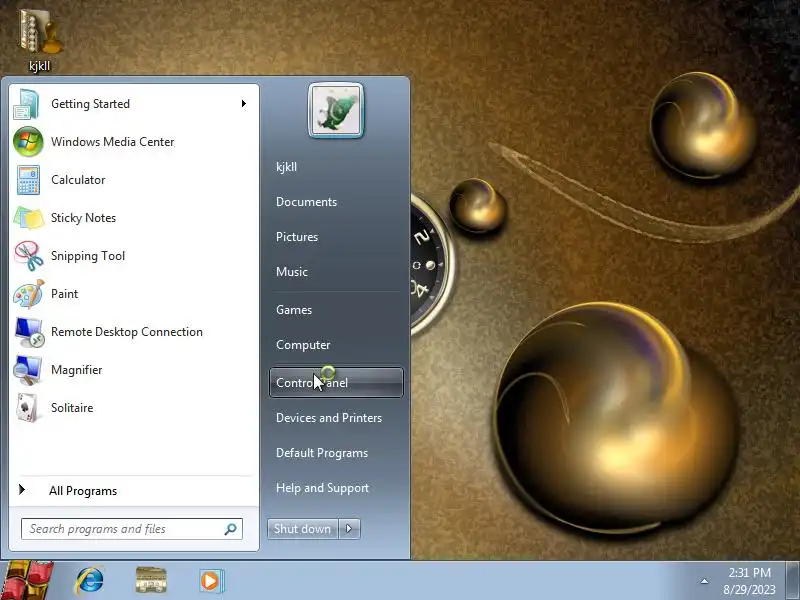Launch the Snipping Tool scissors icon
The height and width of the screenshot is (600, 800).
[x=28, y=256]
